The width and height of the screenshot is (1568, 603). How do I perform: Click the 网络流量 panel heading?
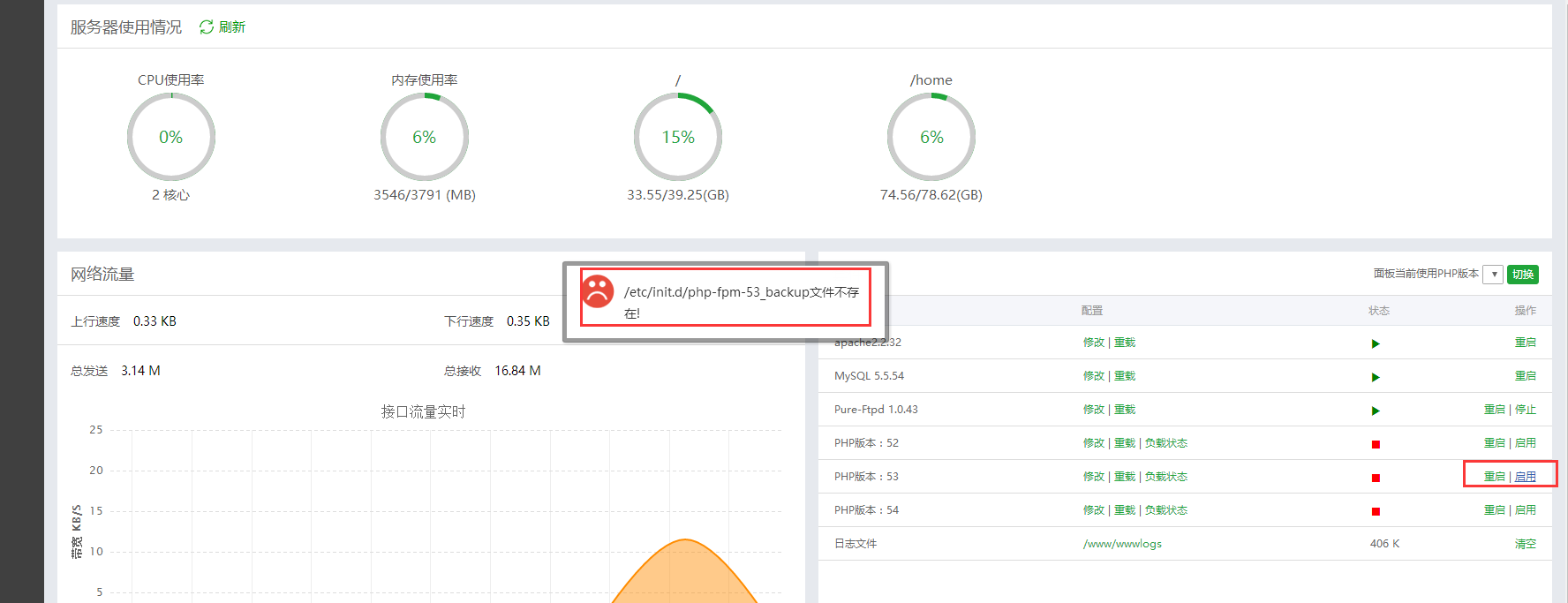(x=102, y=275)
